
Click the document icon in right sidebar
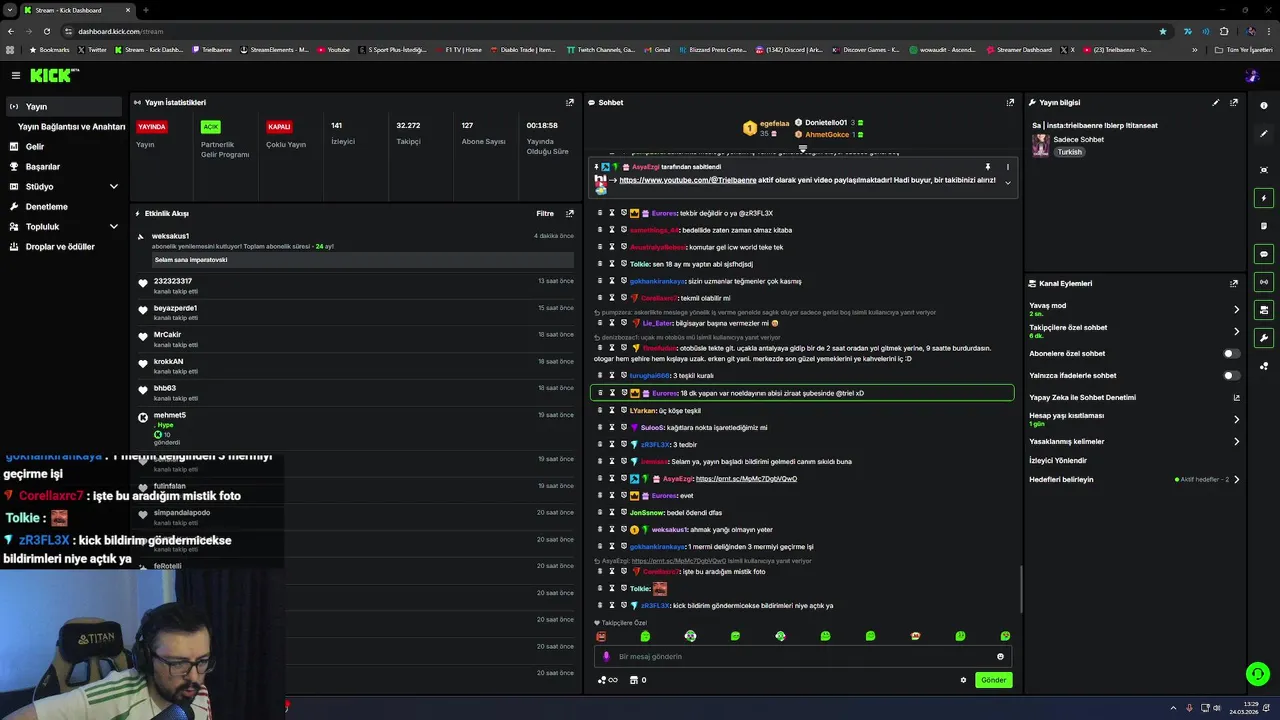coord(1264,226)
